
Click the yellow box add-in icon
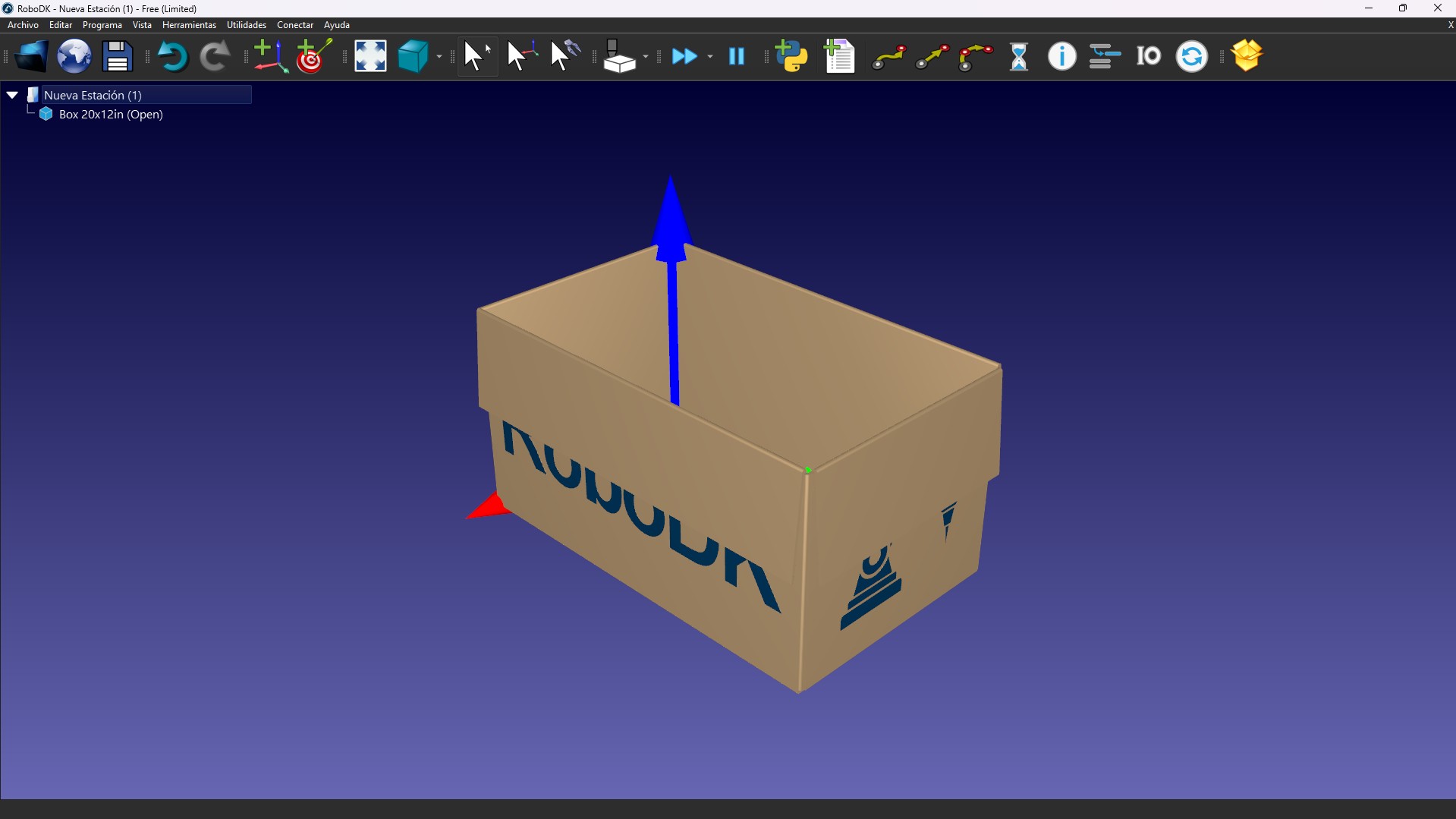point(1247,56)
